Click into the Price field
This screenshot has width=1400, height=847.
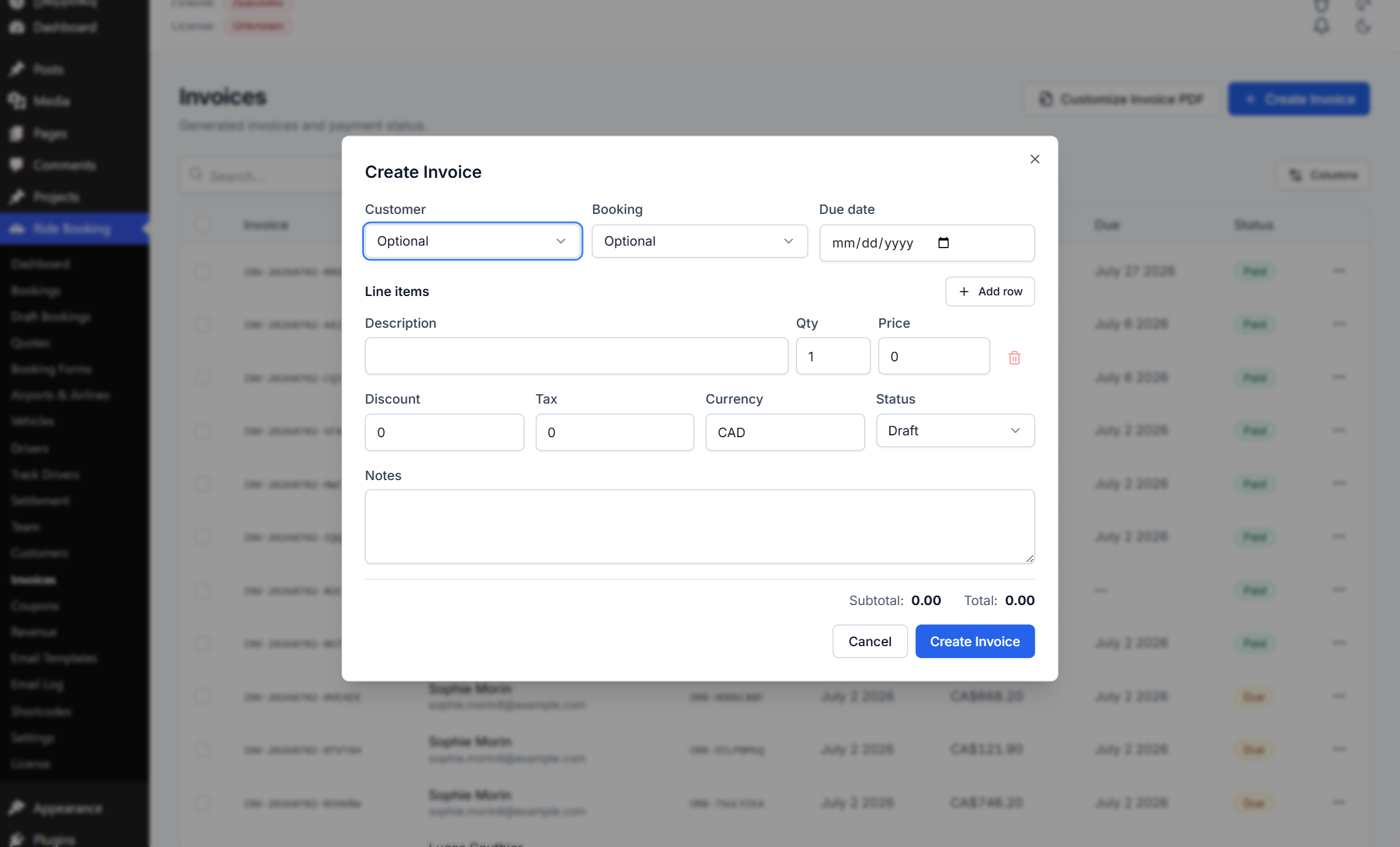pos(934,356)
